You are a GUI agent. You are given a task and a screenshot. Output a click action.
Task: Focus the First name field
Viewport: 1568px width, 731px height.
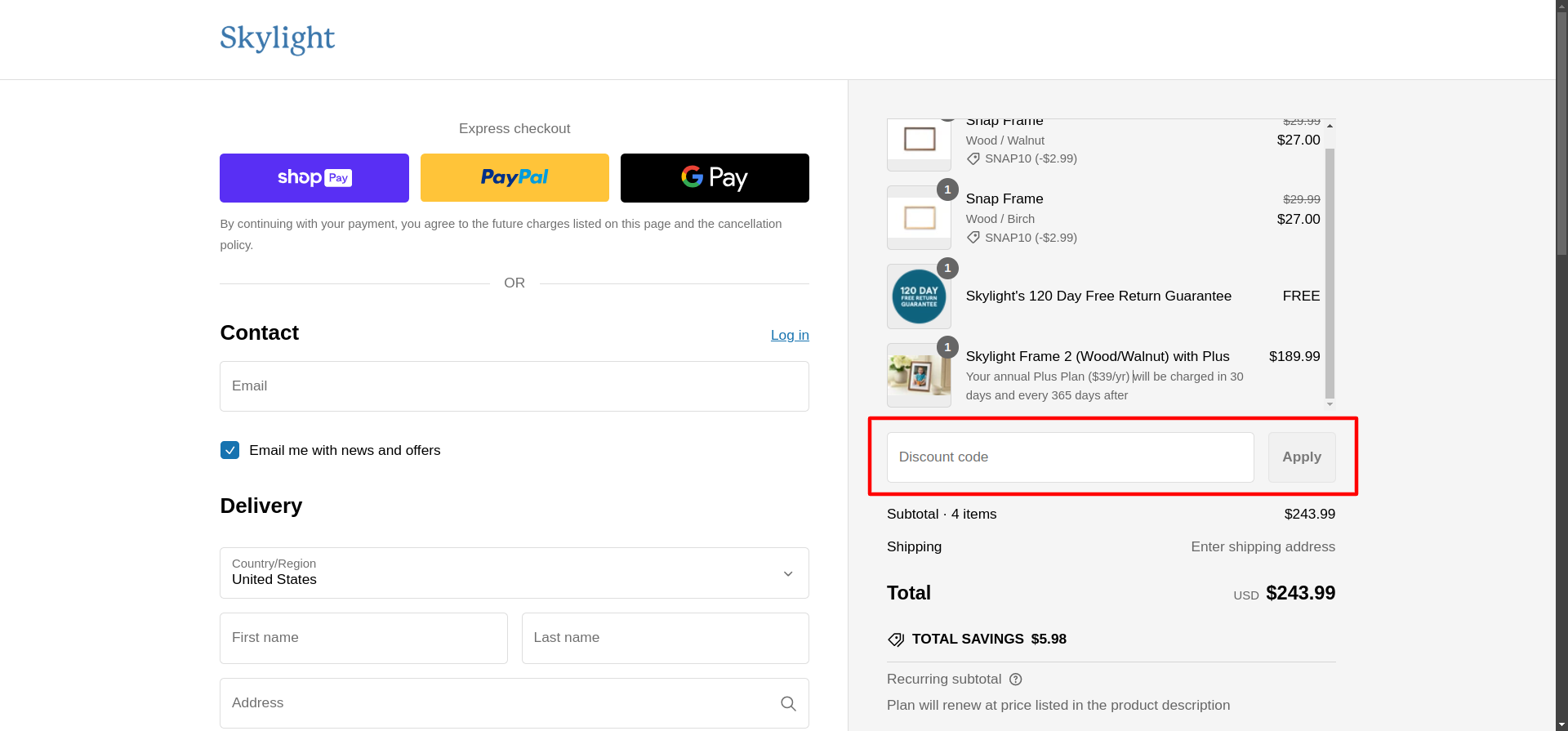pyautogui.click(x=363, y=638)
